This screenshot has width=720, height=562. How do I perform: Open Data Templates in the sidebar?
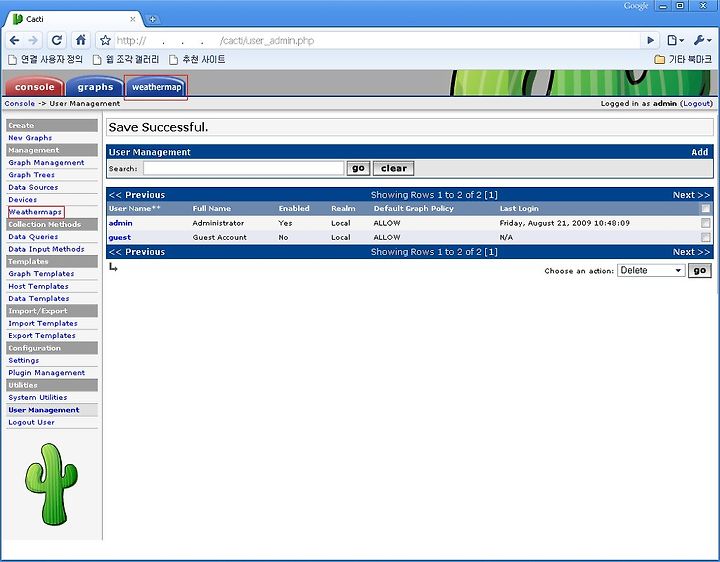(39, 298)
